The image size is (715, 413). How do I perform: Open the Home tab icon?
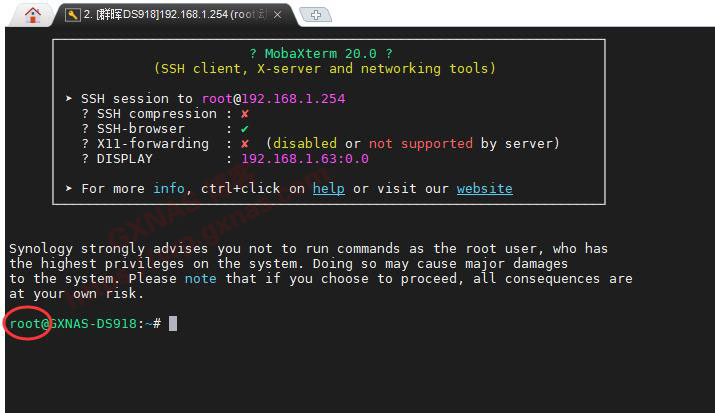(33, 15)
